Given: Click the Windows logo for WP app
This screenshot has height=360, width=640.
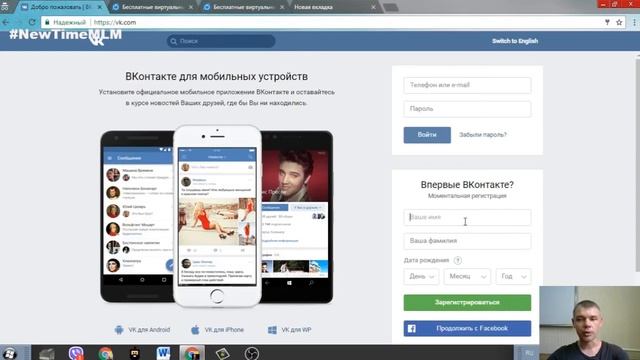Looking at the screenshot, I should [272, 330].
